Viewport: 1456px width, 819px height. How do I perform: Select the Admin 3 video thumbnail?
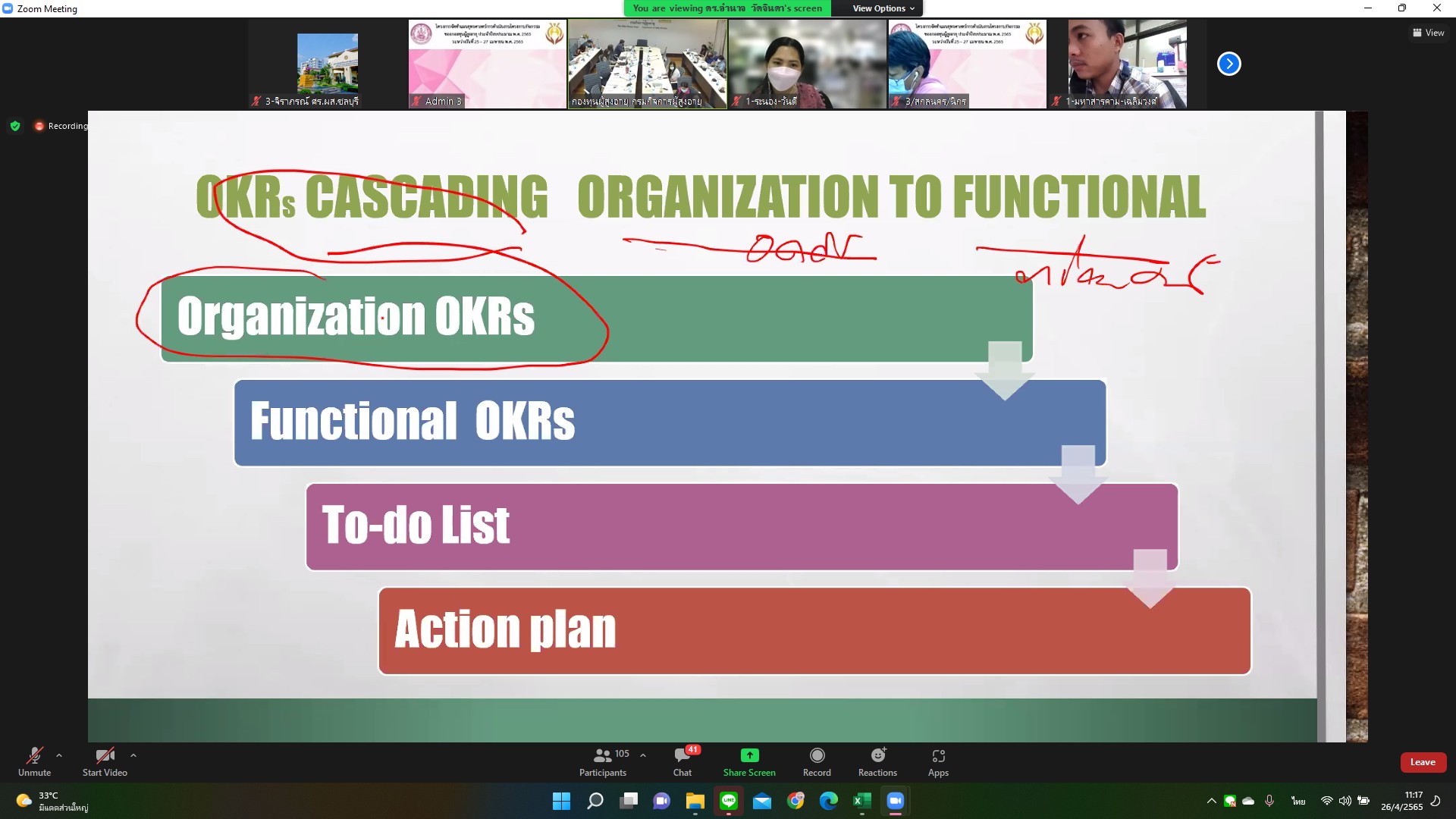pos(487,64)
